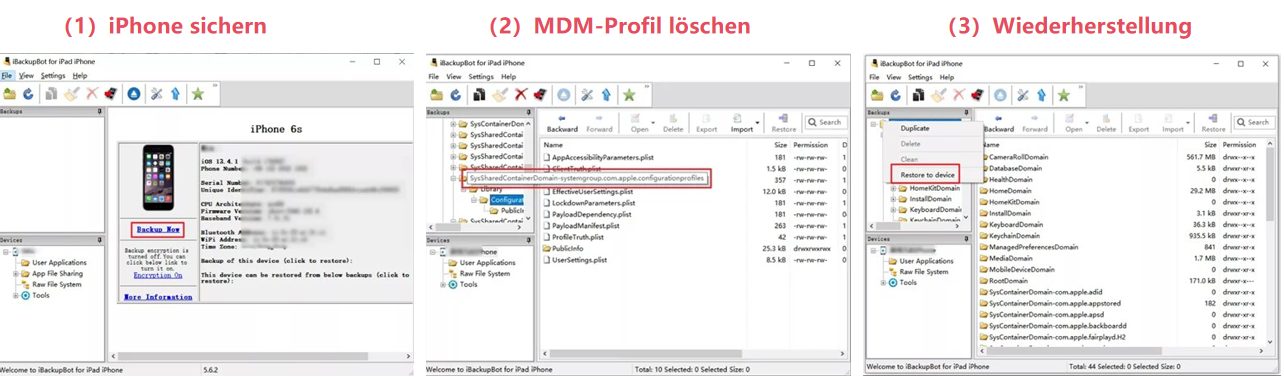Click Delete toolbar button in MDM-Profil löschen window
The height and width of the screenshot is (377, 1284).
pos(673,123)
